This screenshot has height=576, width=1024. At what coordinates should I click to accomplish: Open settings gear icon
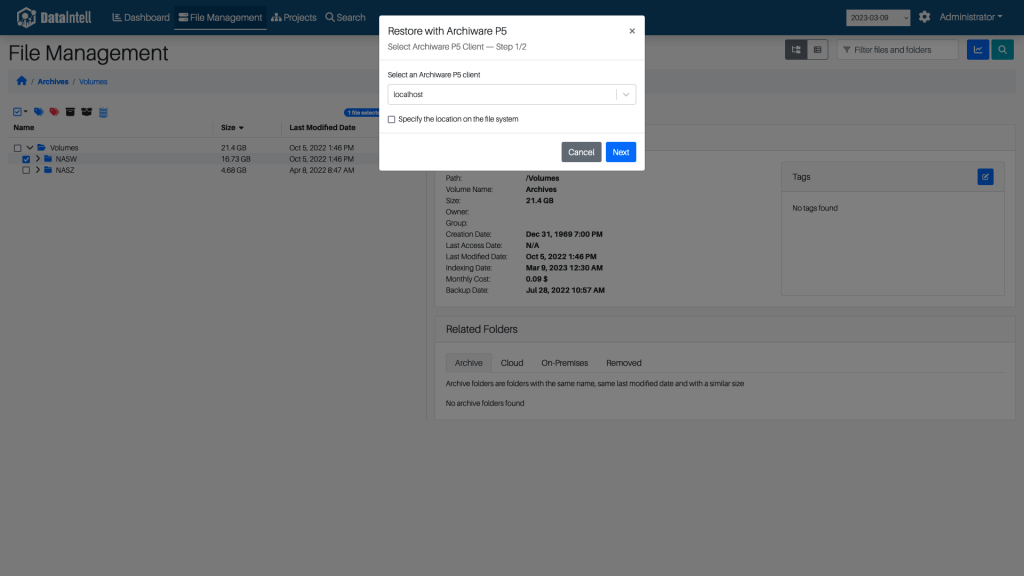924,17
